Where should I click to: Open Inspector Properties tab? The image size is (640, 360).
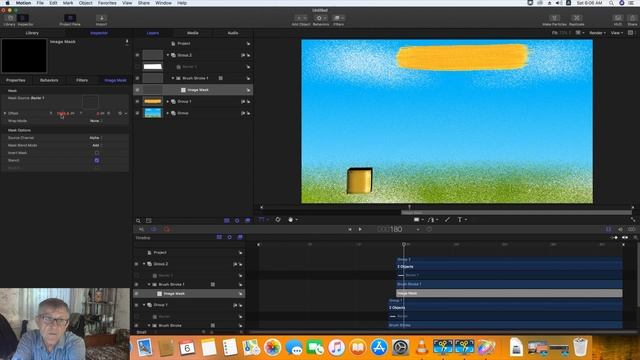point(16,80)
